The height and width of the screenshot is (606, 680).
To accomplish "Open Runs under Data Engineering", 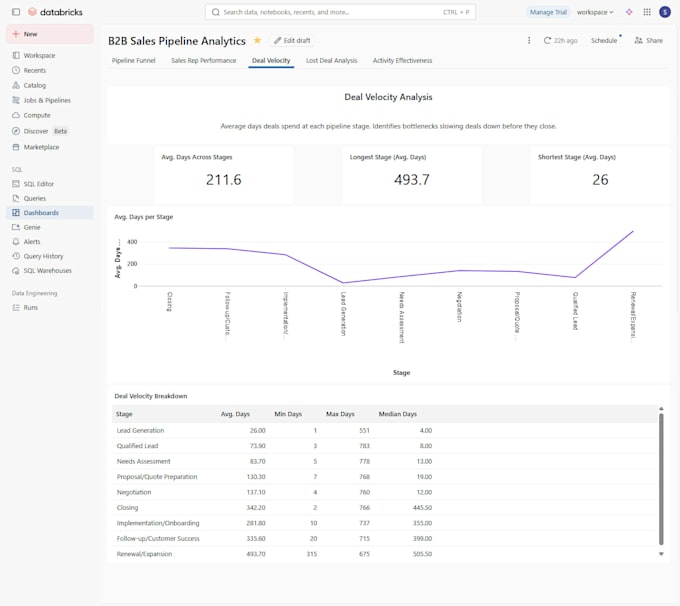I will pos(49,308).
